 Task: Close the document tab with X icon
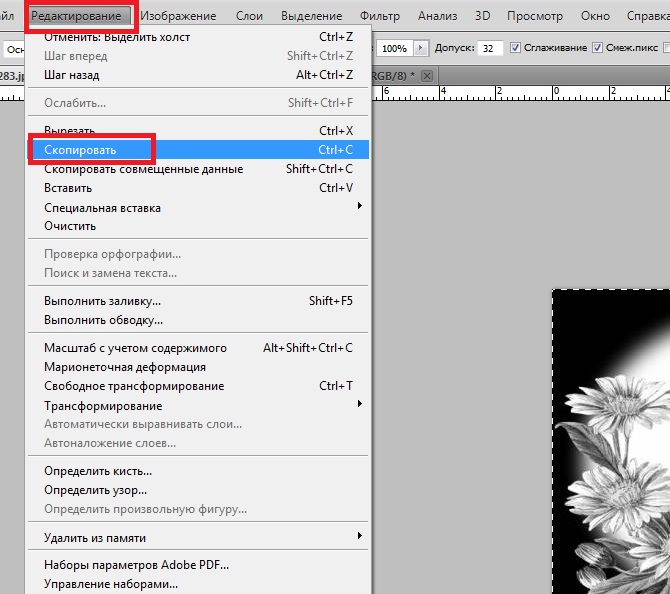coord(426,76)
